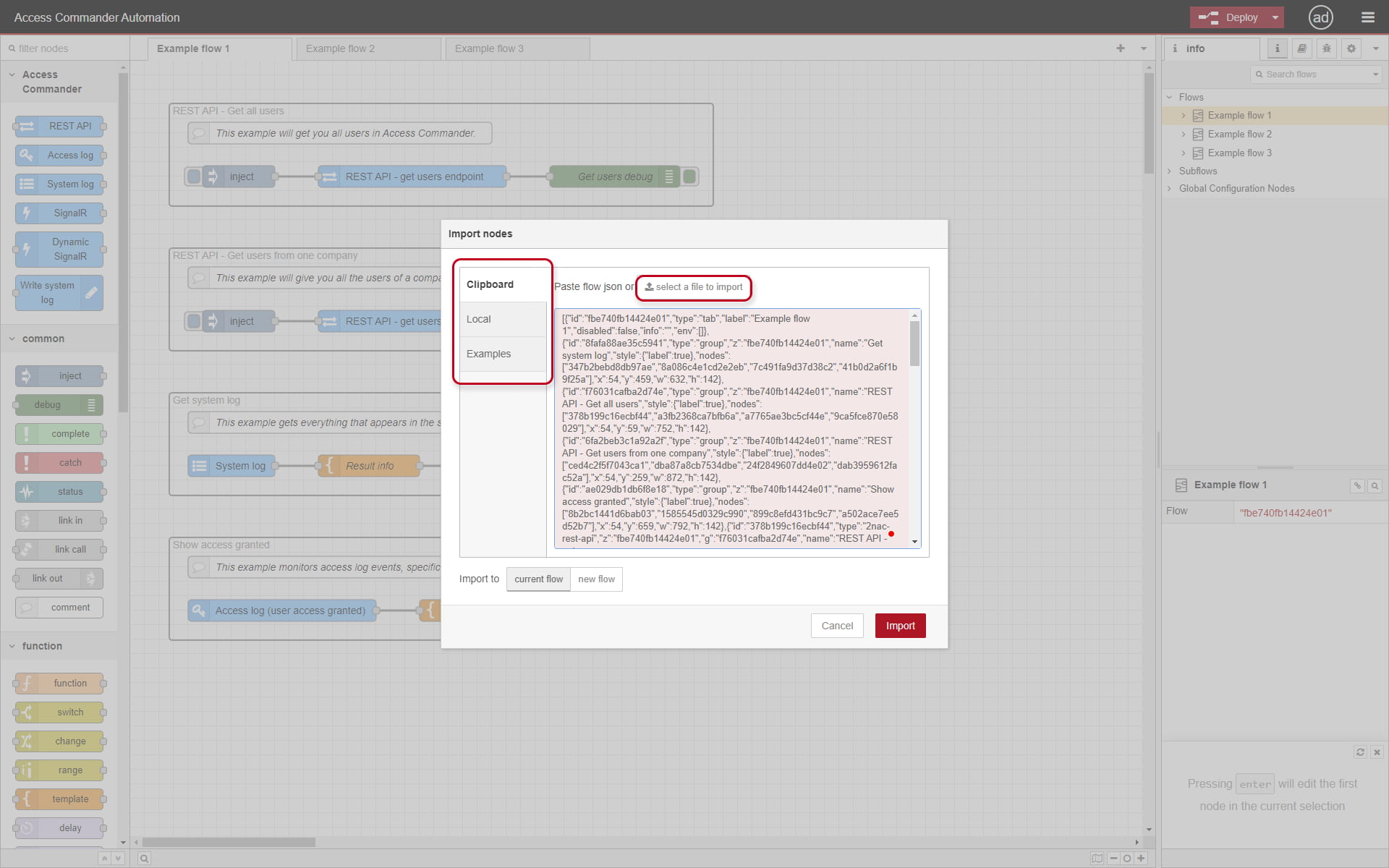The image size is (1389, 868).
Task: Click the debug palette node
Action: (59, 405)
